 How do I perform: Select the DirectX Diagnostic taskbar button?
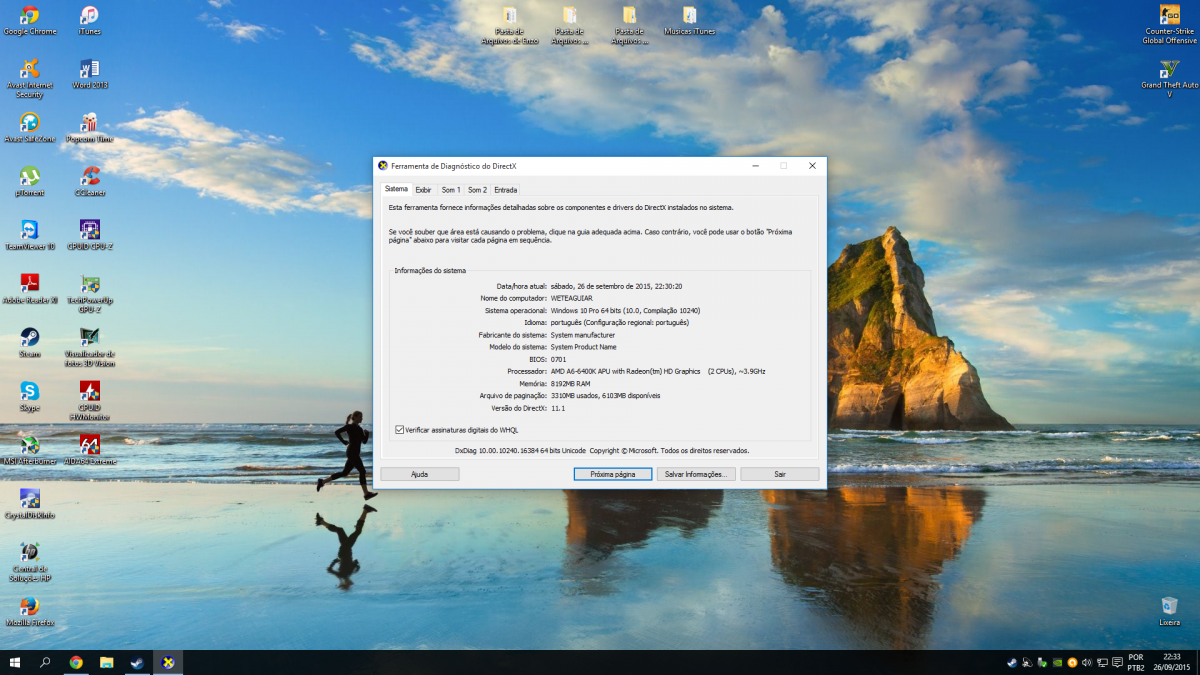coord(168,662)
